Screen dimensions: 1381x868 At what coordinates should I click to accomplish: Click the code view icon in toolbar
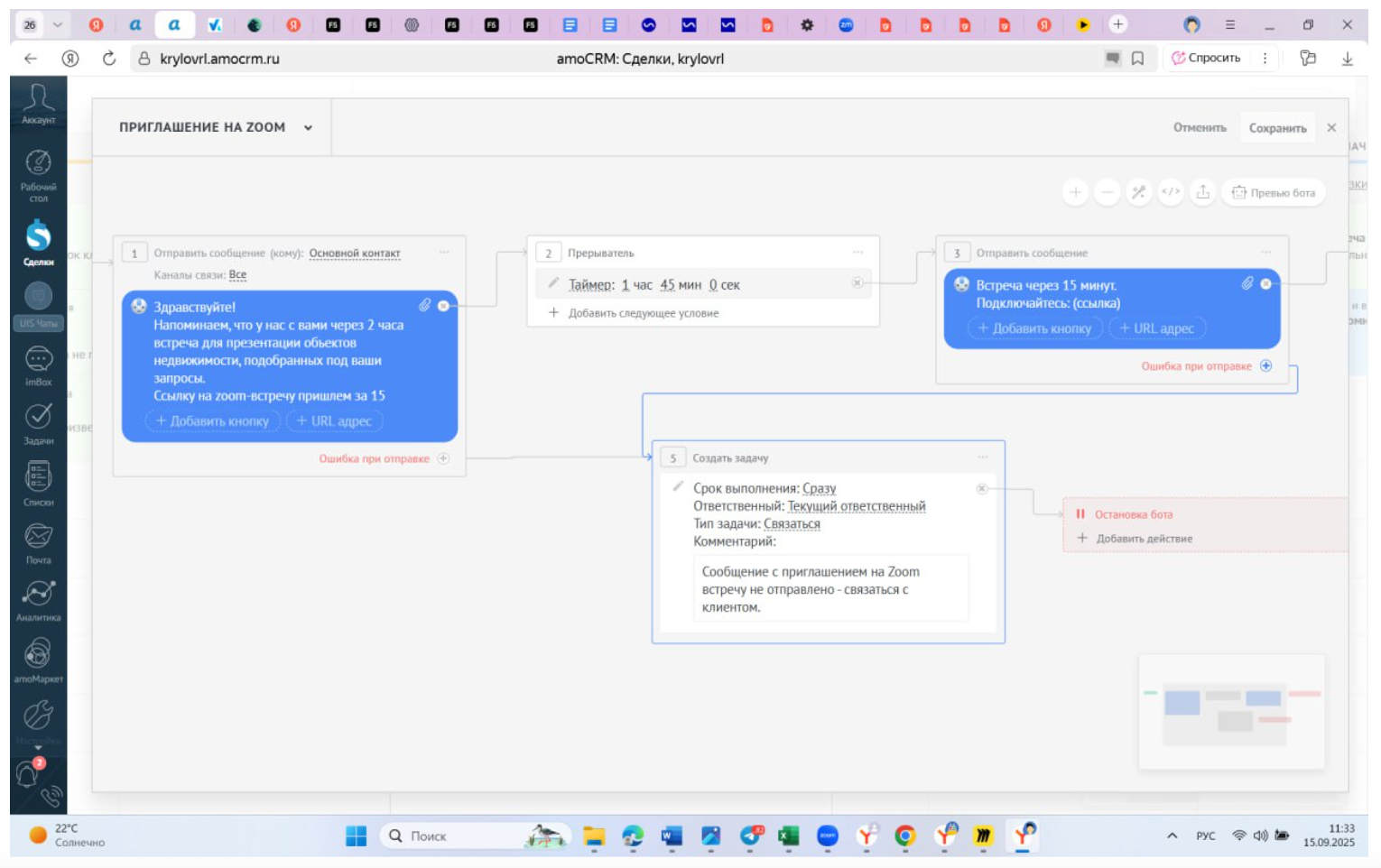coord(1171,192)
